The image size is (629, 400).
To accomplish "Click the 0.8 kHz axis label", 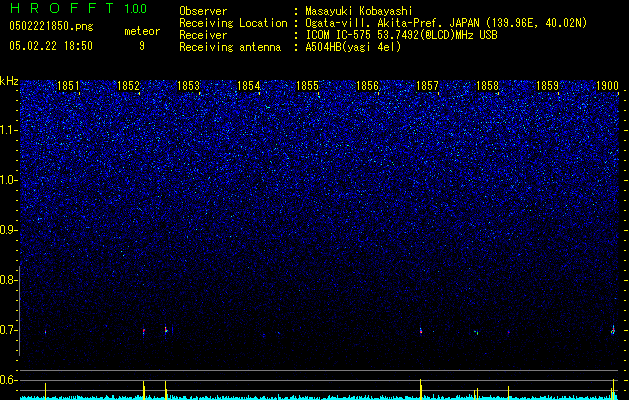I will point(8,280).
